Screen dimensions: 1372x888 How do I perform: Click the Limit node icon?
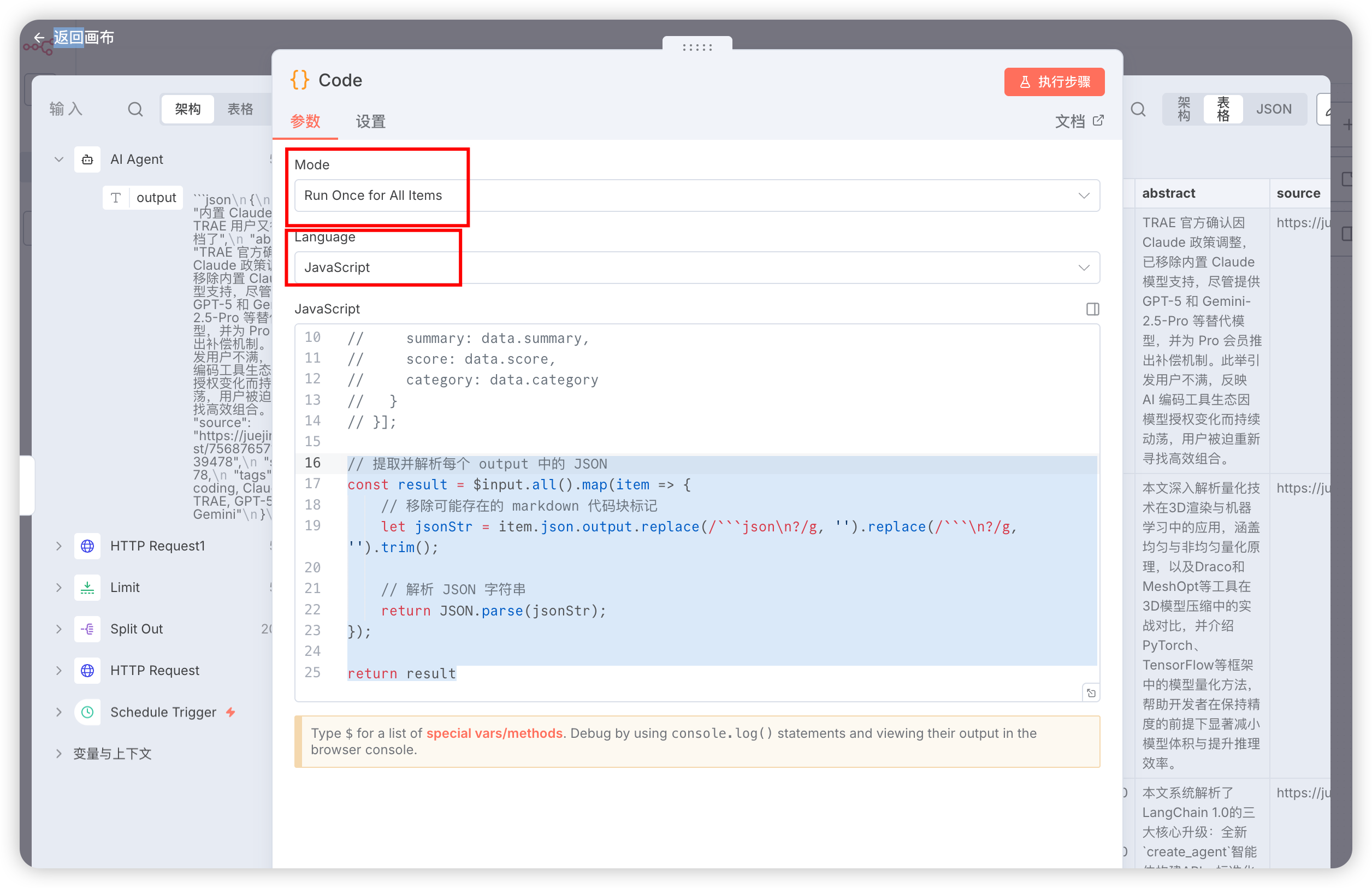(87, 587)
